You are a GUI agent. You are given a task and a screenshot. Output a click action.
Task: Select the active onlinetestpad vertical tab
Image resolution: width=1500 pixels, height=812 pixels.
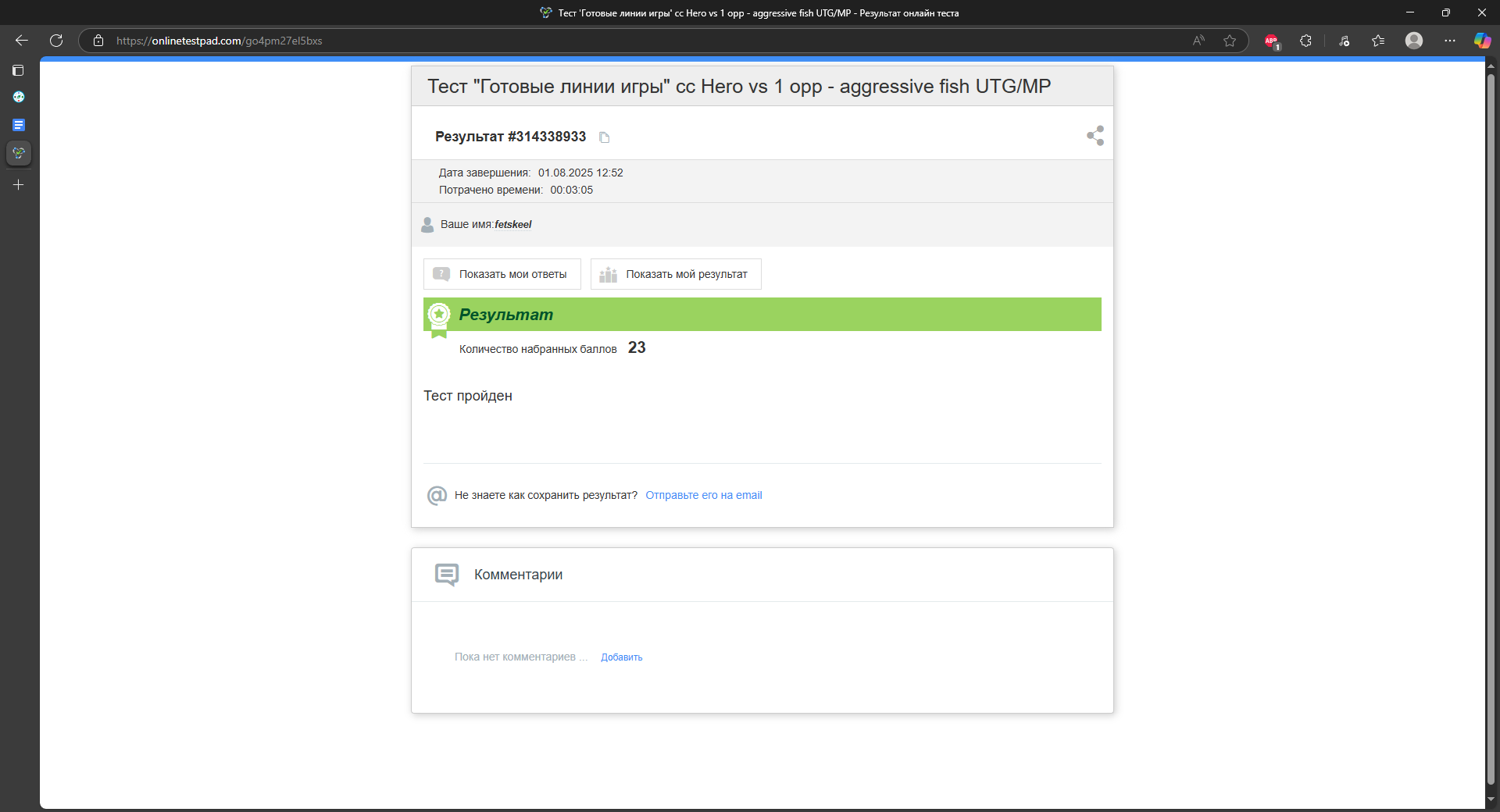[x=19, y=153]
